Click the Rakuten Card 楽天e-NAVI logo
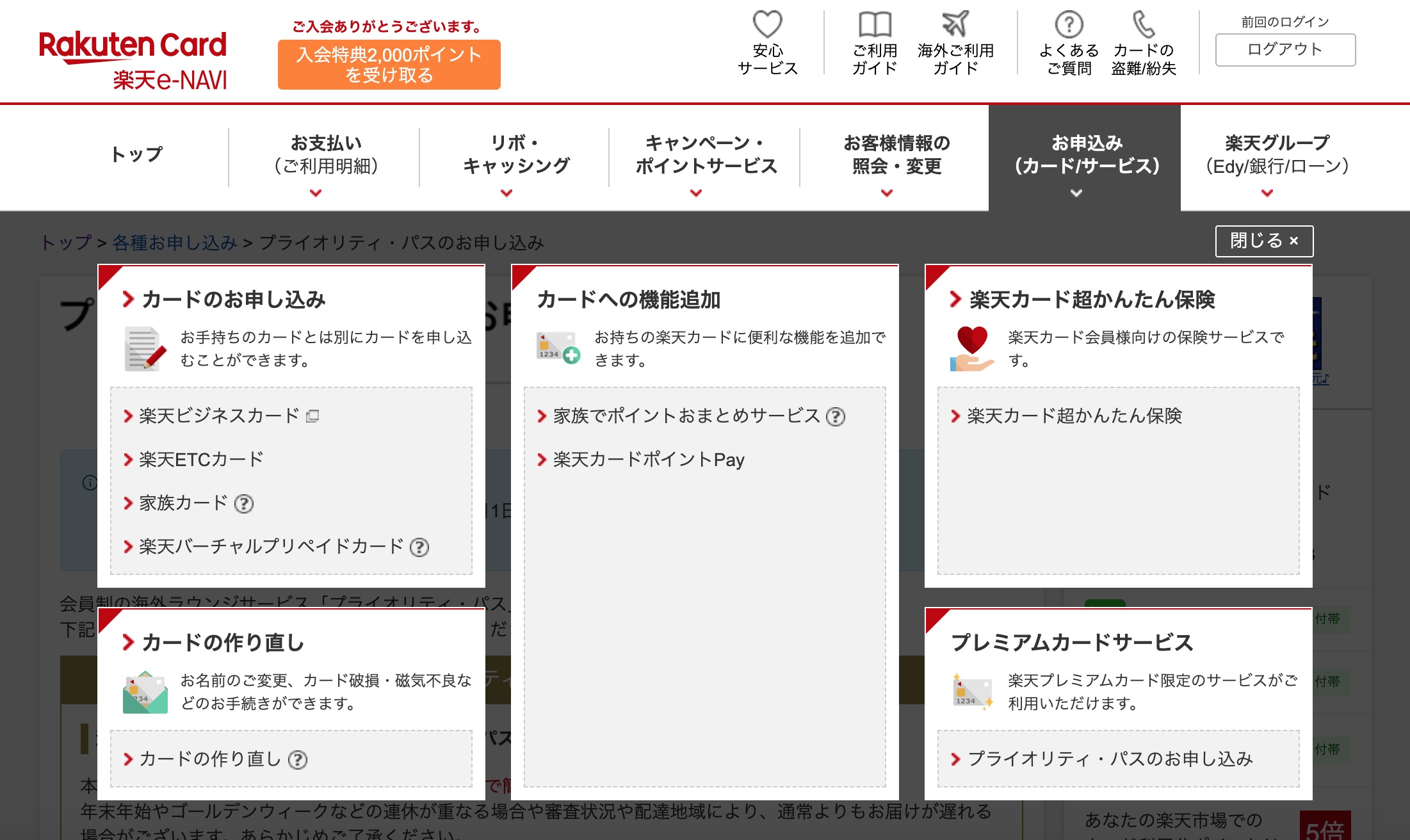Image resolution: width=1410 pixels, height=840 pixels. (133, 60)
